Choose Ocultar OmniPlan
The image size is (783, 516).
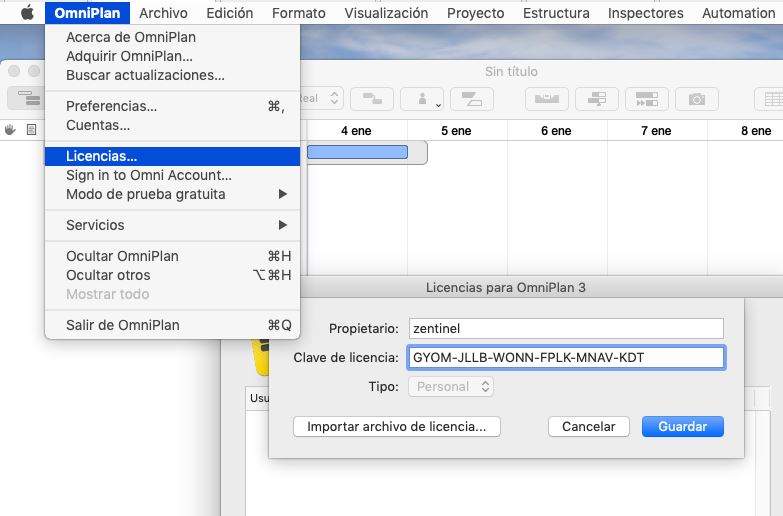[172, 256]
